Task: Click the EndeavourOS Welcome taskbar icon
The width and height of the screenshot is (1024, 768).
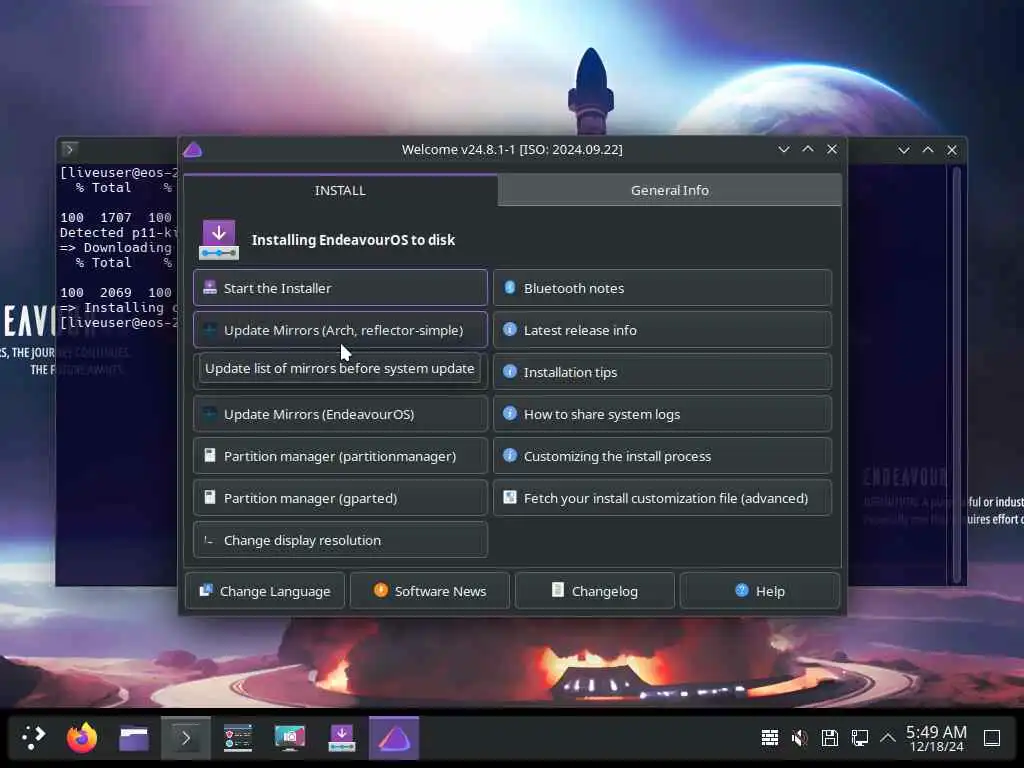Action: [x=394, y=738]
